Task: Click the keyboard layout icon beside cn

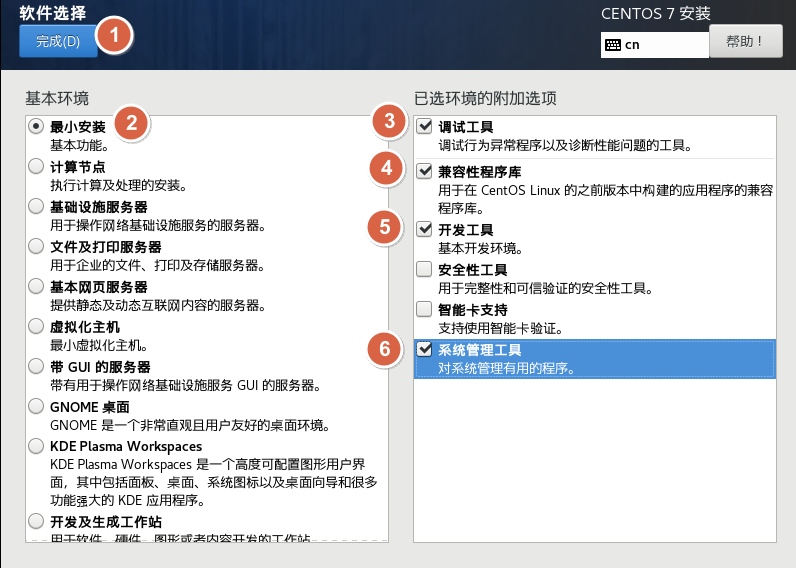Action: (x=613, y=45)
